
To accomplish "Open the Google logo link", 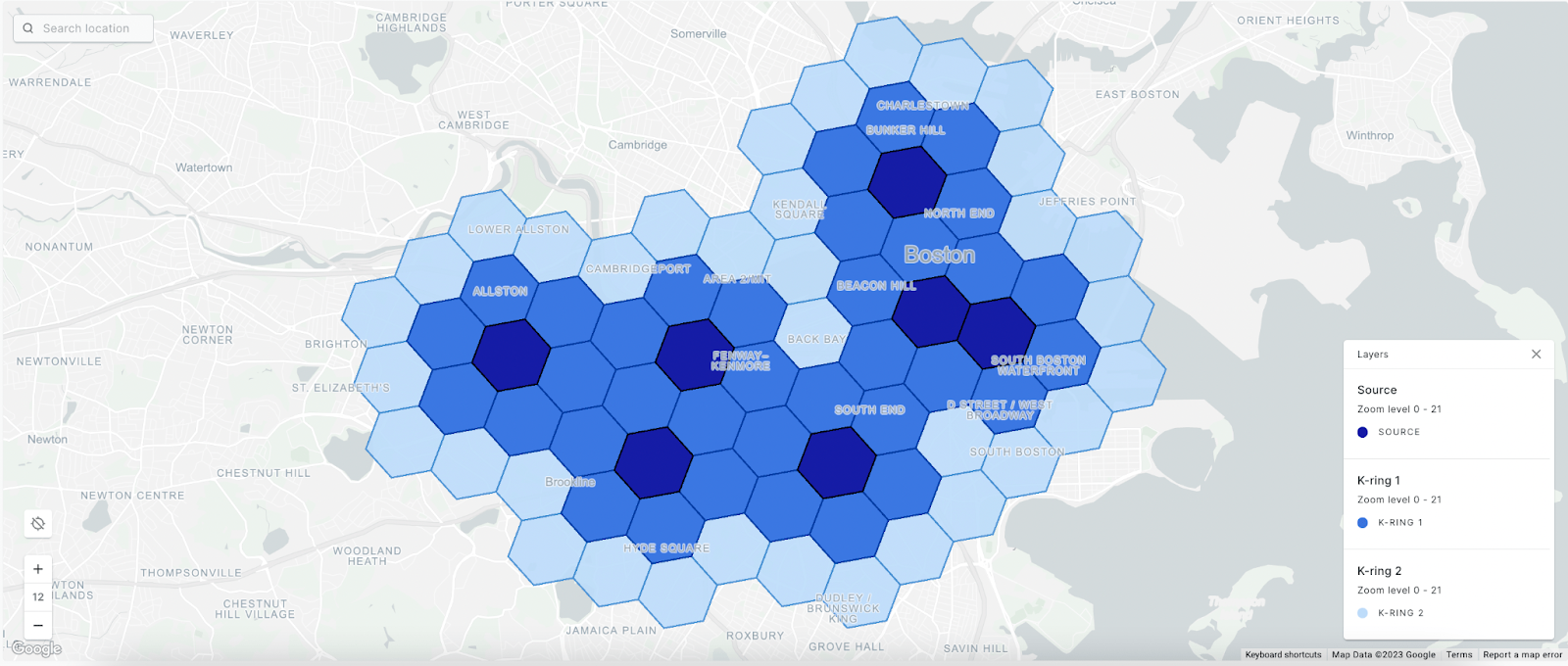I will (36, 648).
